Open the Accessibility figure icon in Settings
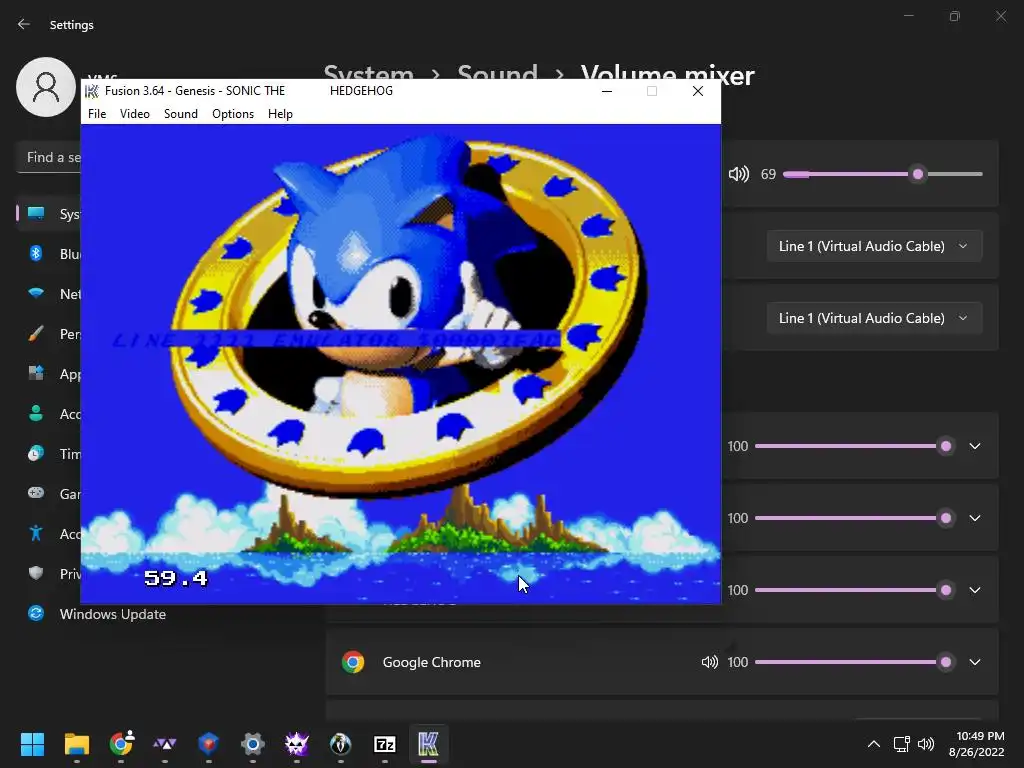This screenshot has height=768, width=1024. point(36,534)
